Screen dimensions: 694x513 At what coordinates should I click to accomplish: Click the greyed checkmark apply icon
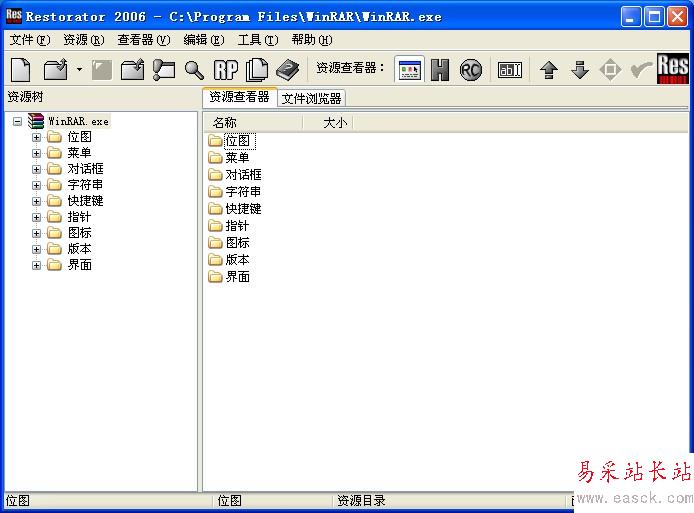(641, 69)
